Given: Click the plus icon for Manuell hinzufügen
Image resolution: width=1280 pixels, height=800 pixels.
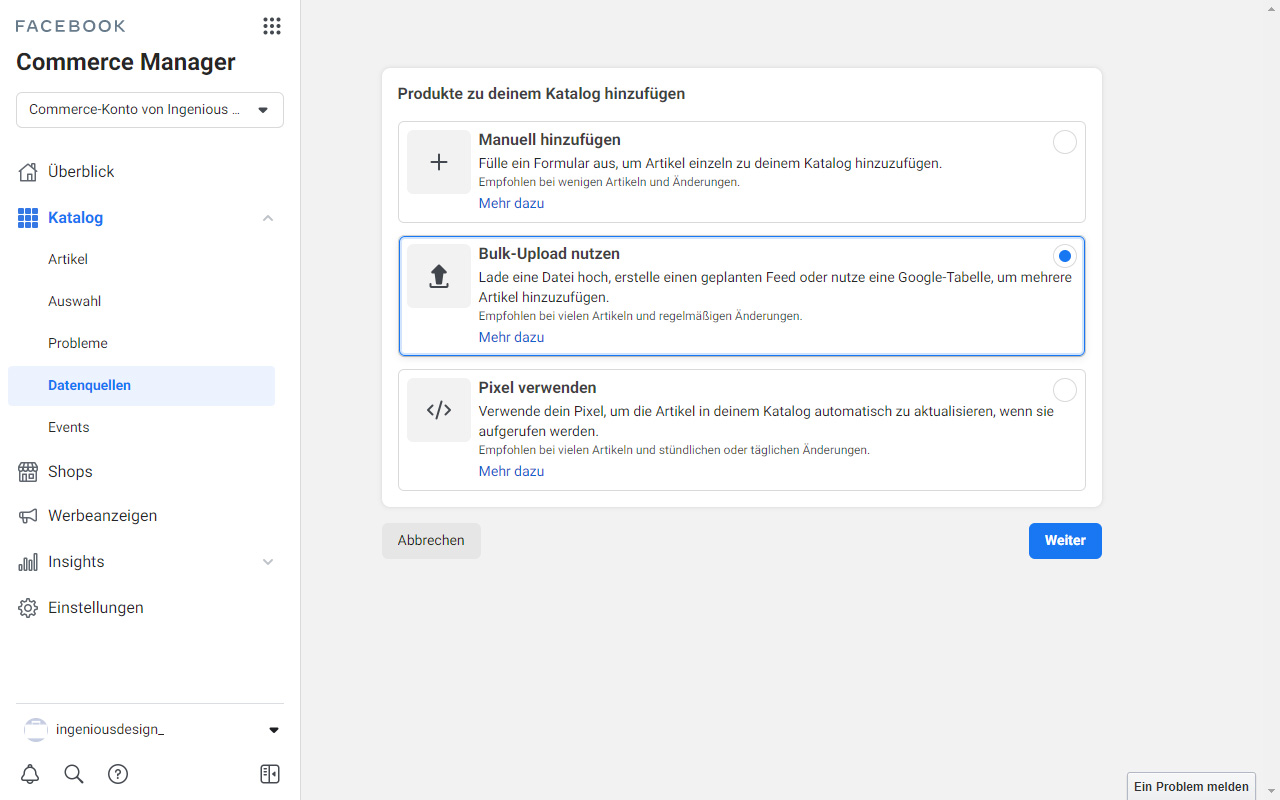Looking at the screenshot, I should point(439,162).
